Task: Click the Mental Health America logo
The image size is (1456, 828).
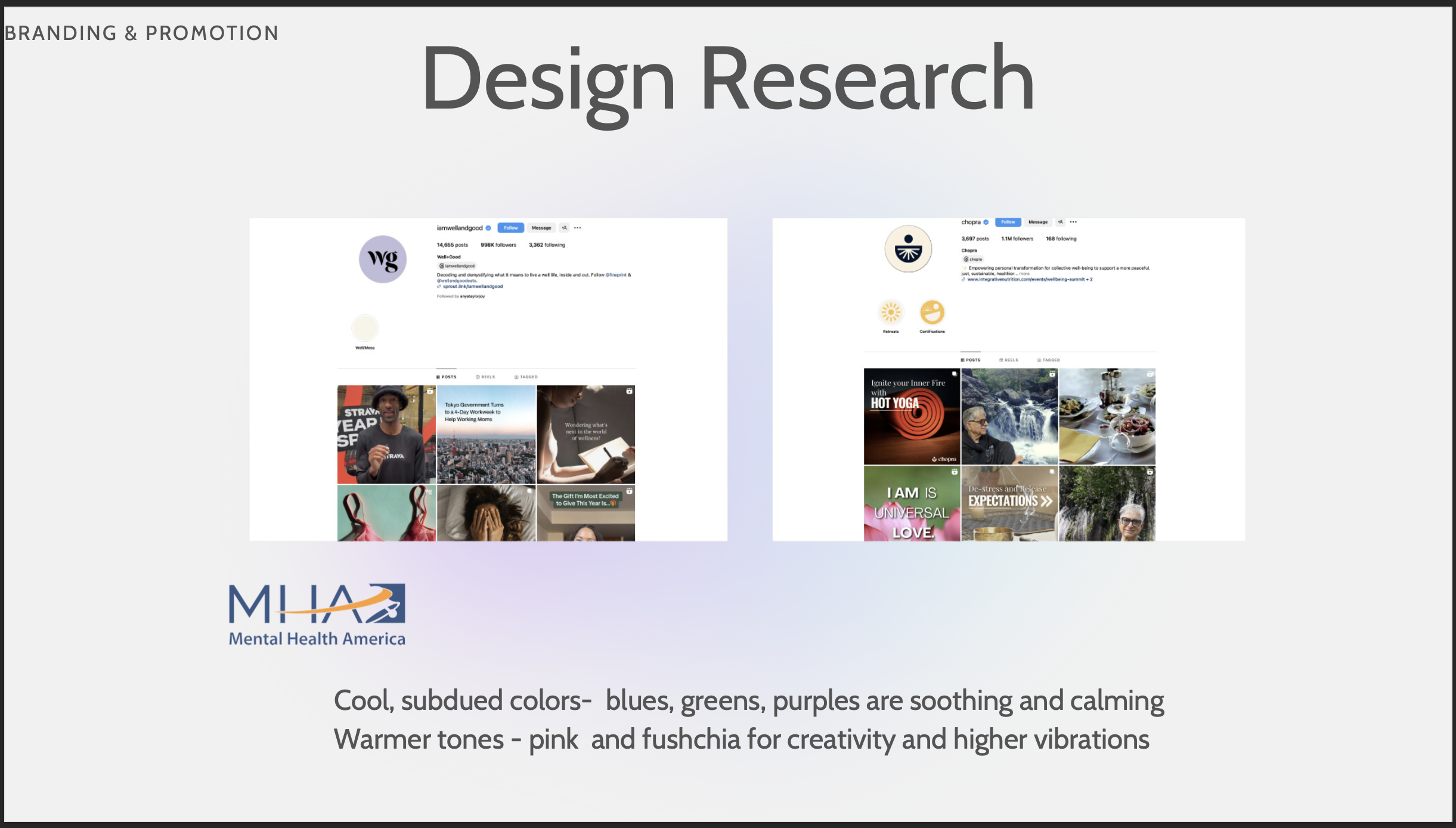Action: (x=317, y=614)
